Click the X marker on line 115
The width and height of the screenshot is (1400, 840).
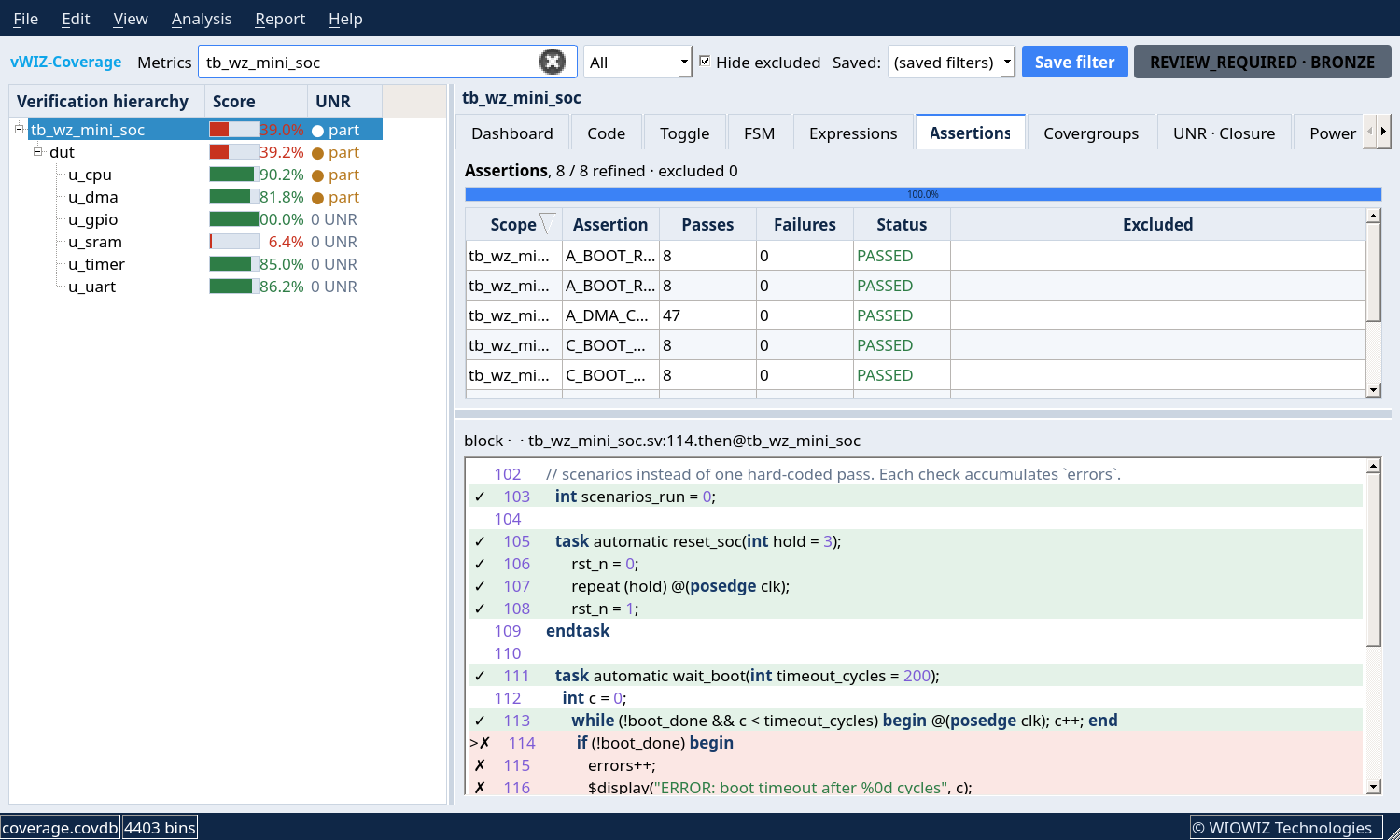[480, 765]
